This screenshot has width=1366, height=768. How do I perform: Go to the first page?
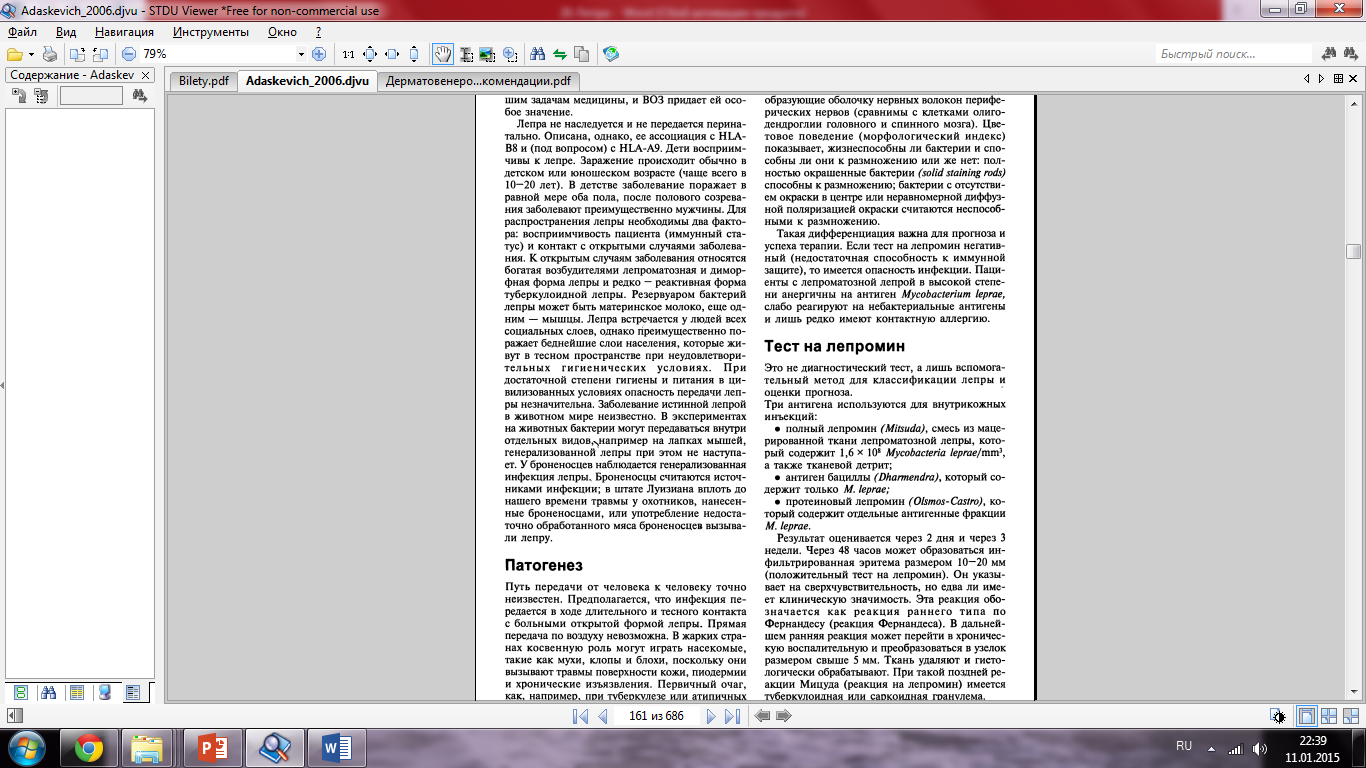[580, 716]
